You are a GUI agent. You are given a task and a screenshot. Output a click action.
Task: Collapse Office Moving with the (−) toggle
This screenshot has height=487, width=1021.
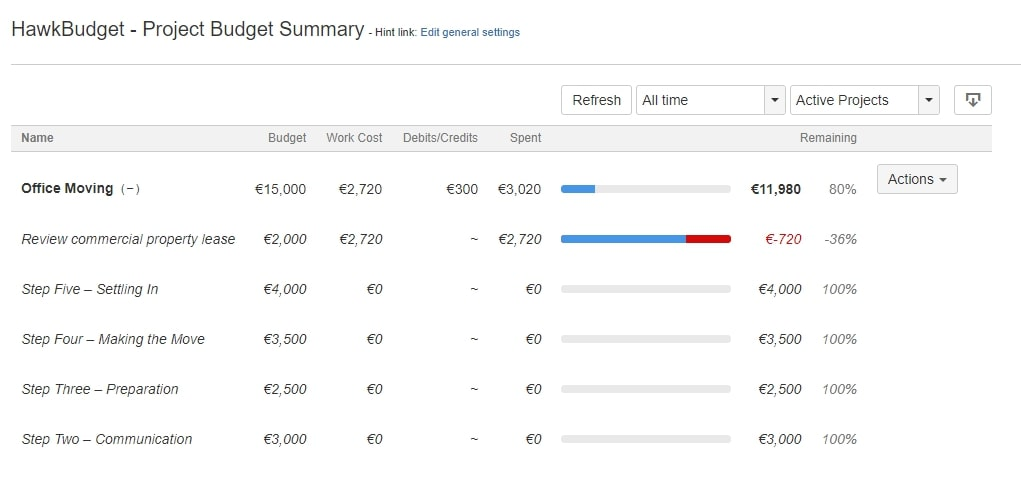pyautogui.click(x=130, y=189)
